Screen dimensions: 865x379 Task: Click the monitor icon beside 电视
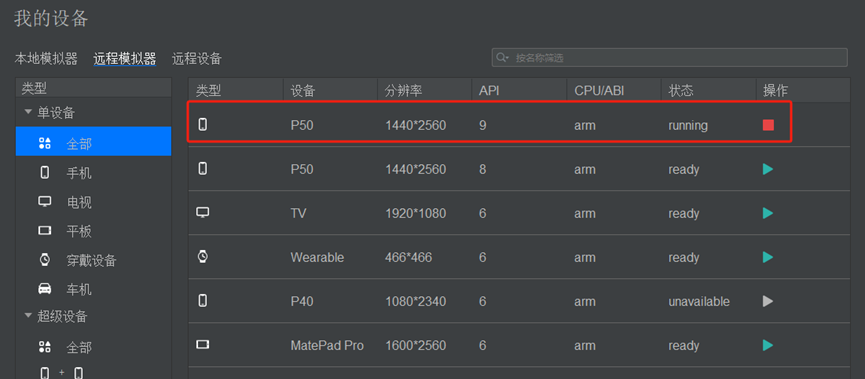45,201
